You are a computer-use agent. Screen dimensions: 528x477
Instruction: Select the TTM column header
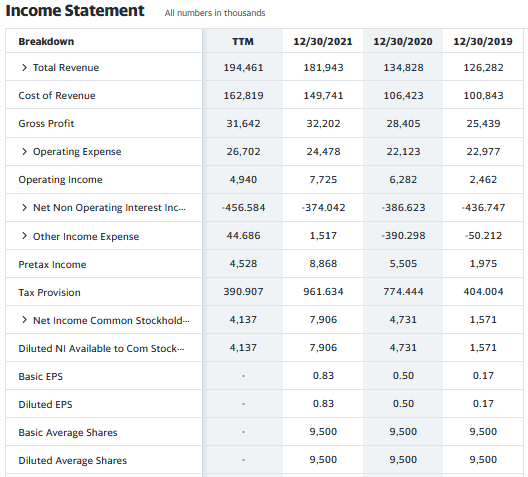coord(243,41)
